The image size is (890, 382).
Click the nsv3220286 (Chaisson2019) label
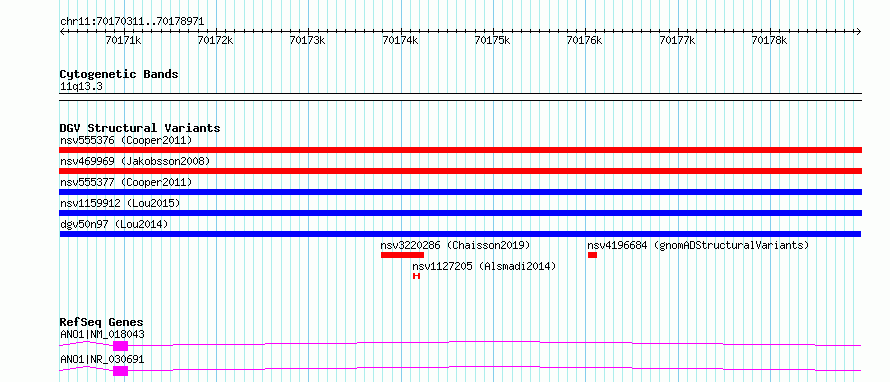[x=455, y=245]
